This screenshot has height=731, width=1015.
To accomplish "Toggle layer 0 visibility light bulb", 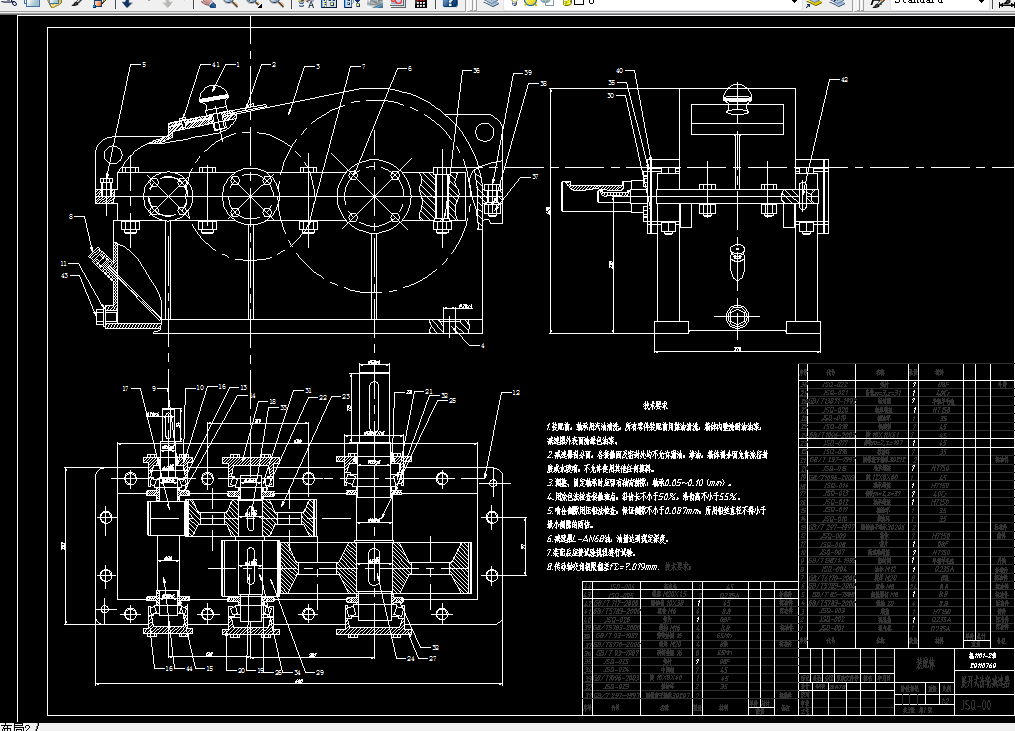I will [514, 4].
